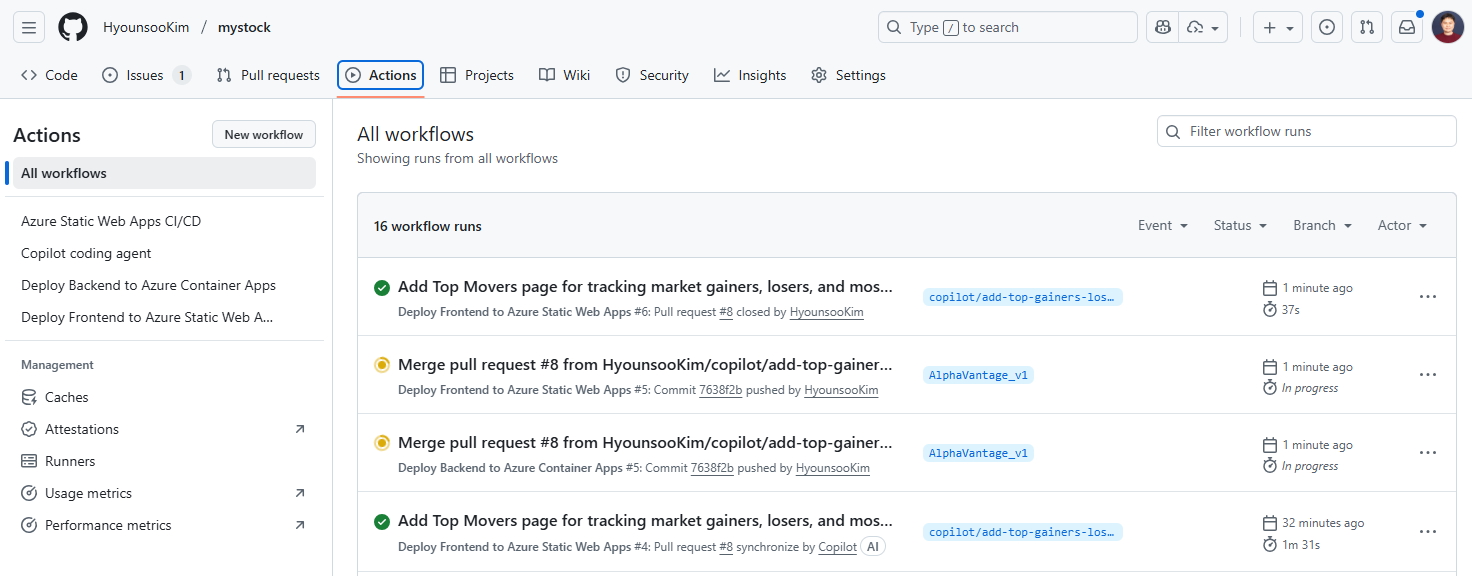Open the issues icon in top header
Screen dimensions: 1472x576
1327,27
